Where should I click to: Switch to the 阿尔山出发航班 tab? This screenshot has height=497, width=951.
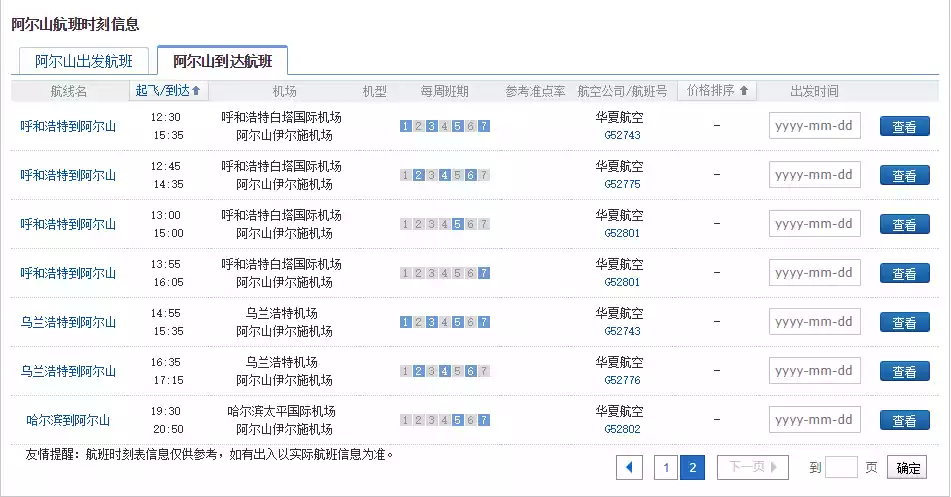click(x=83, y=61)
